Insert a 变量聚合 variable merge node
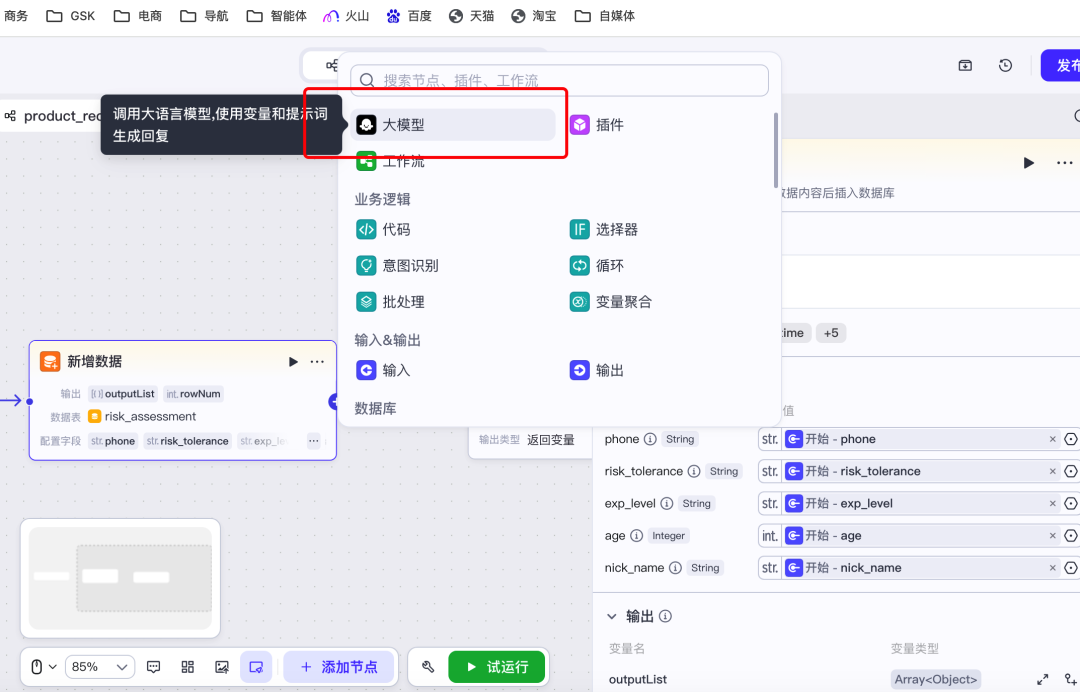 click(x=610, y=302)
